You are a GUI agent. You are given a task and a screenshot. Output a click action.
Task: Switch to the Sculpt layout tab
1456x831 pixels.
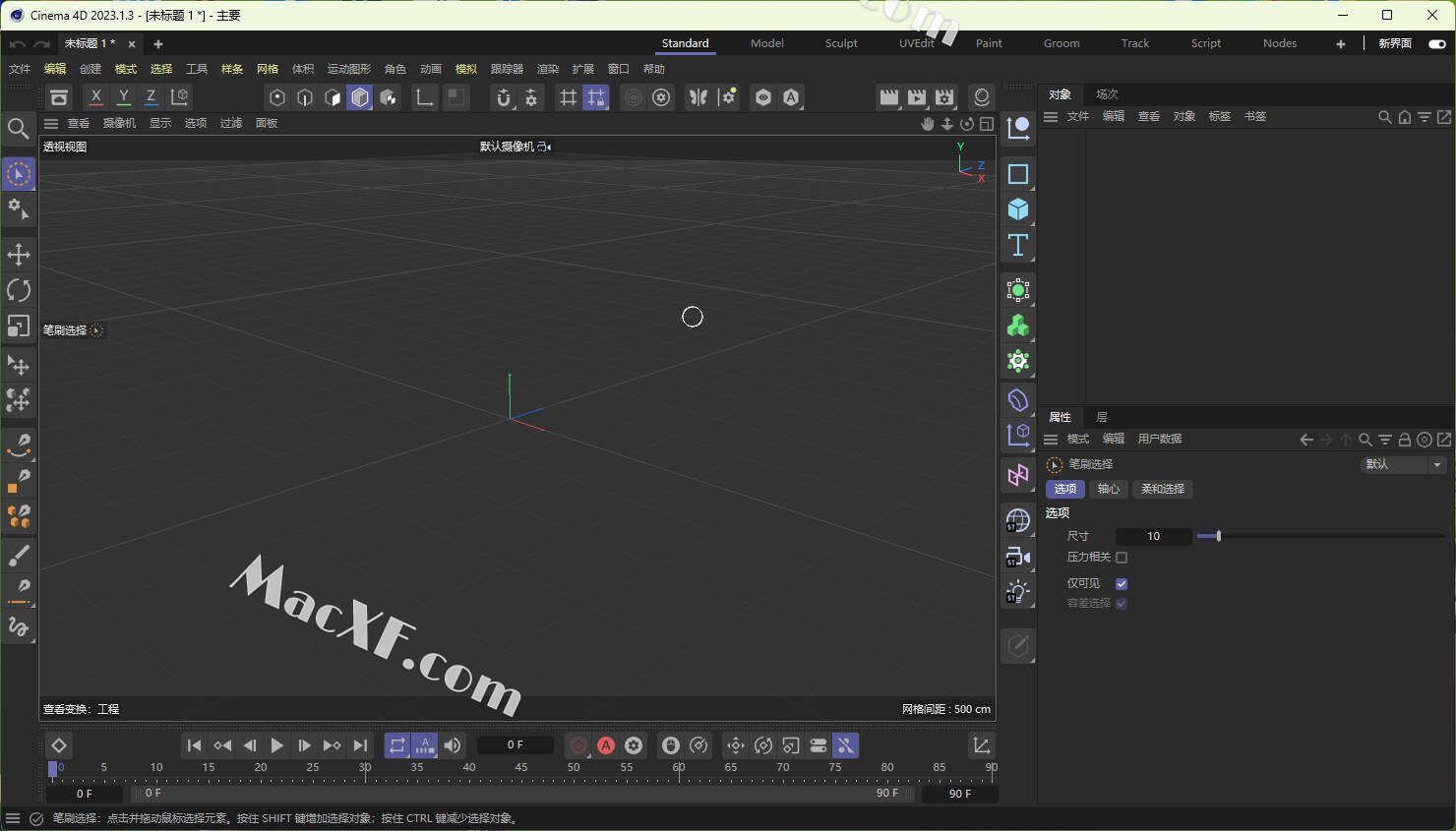841,43
